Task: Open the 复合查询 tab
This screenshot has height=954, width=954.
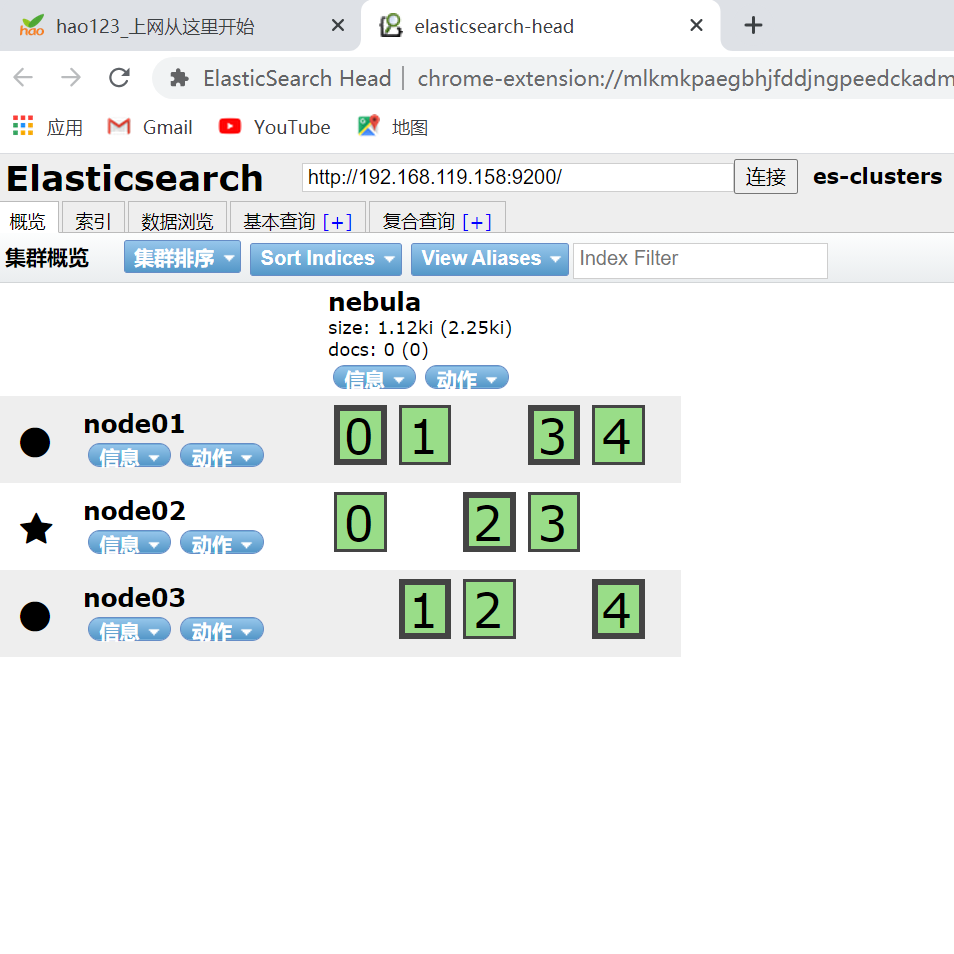Action: (419, 221)
